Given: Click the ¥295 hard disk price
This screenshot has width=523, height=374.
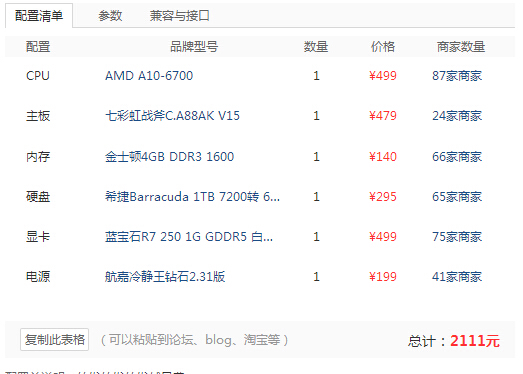Looking at the screenshot, I should (x=383, y=197).
